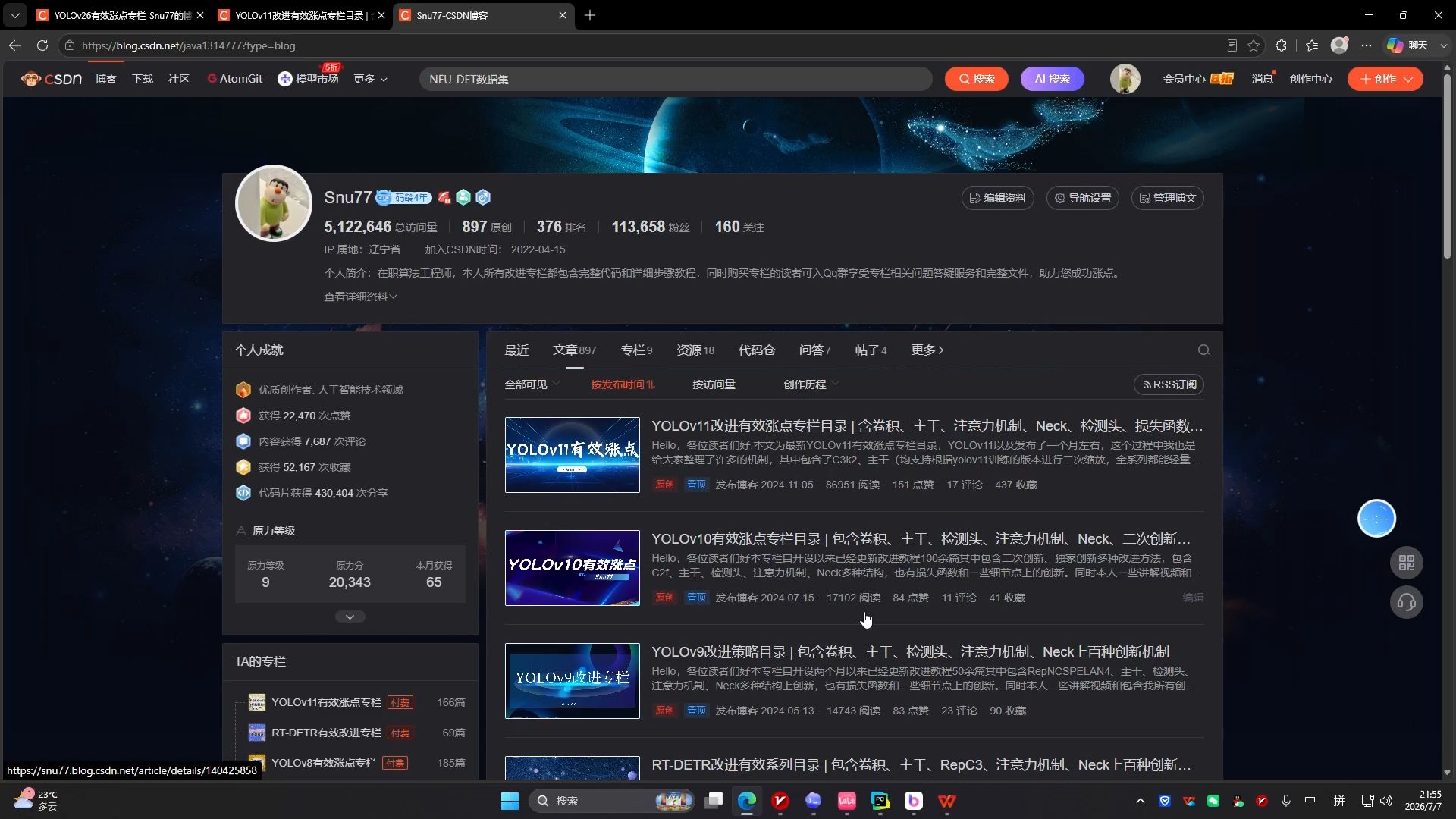This screenshot has height=819, width=1456.
Task: Open a new browser tab
Action: point(590,15)
